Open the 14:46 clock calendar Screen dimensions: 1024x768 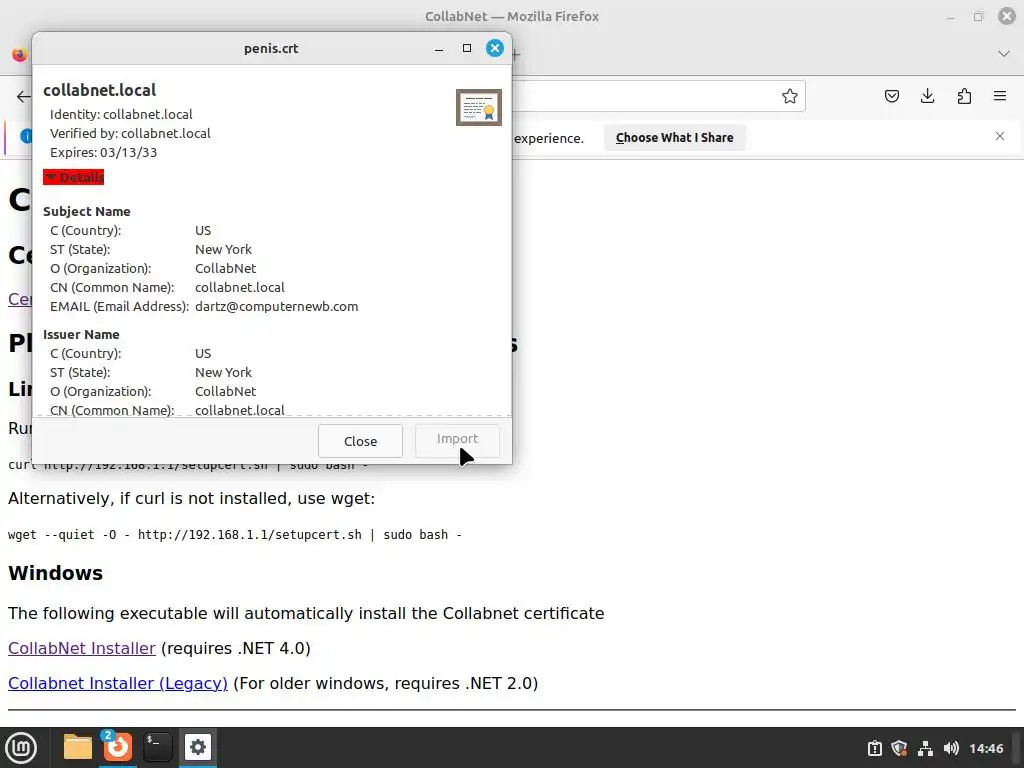point(986,748)
